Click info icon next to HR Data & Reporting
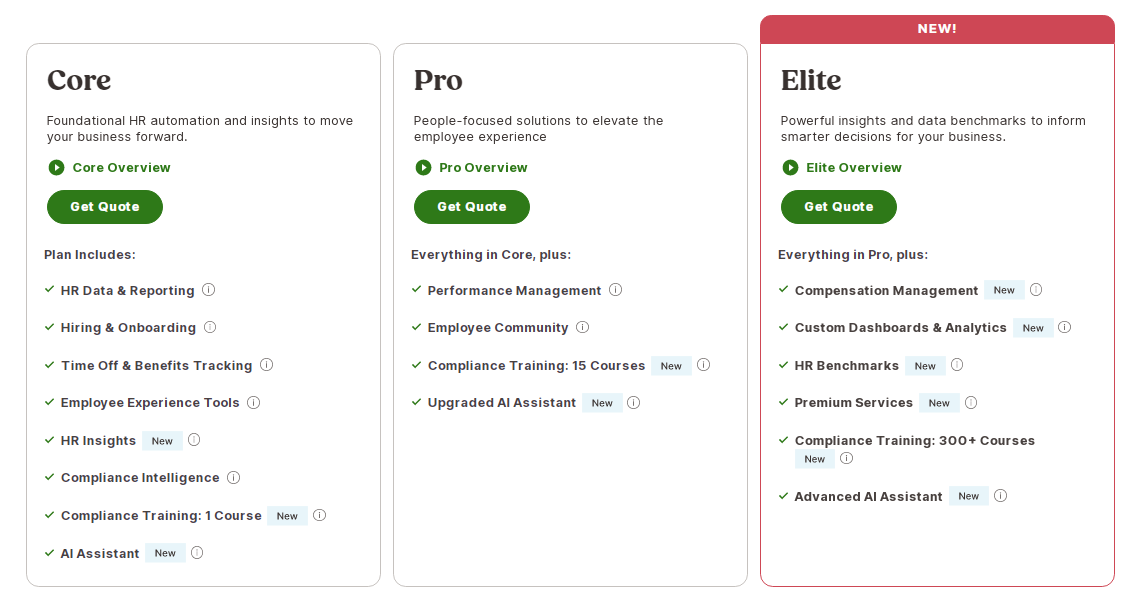 tap(208, 290)
